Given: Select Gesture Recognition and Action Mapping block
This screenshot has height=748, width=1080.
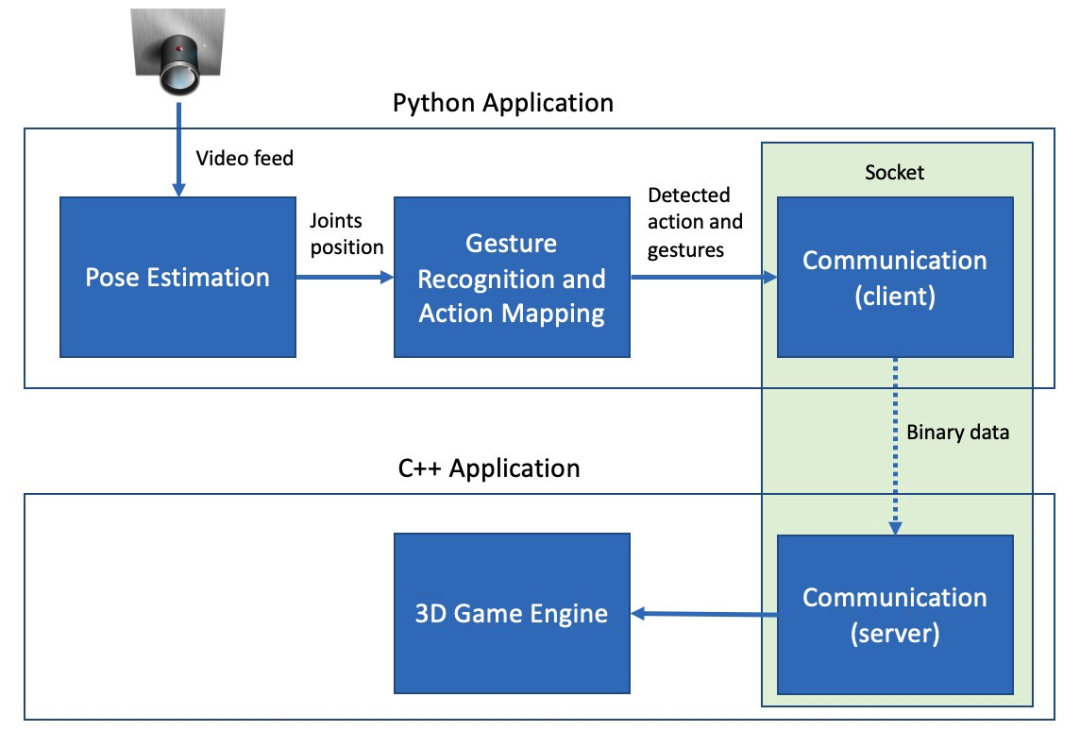Looking at the screenshot, I should [512, 277].
